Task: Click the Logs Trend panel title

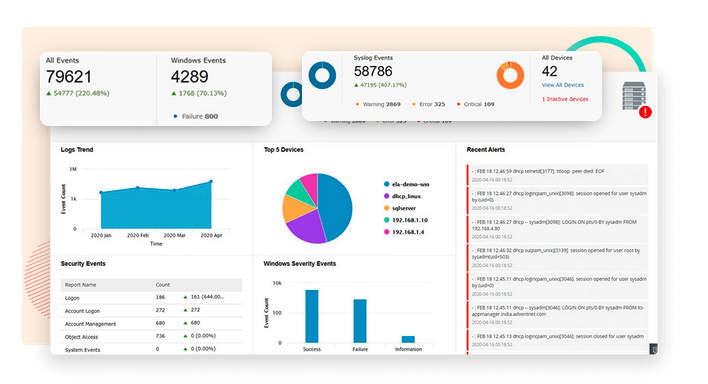Action: 77,150
